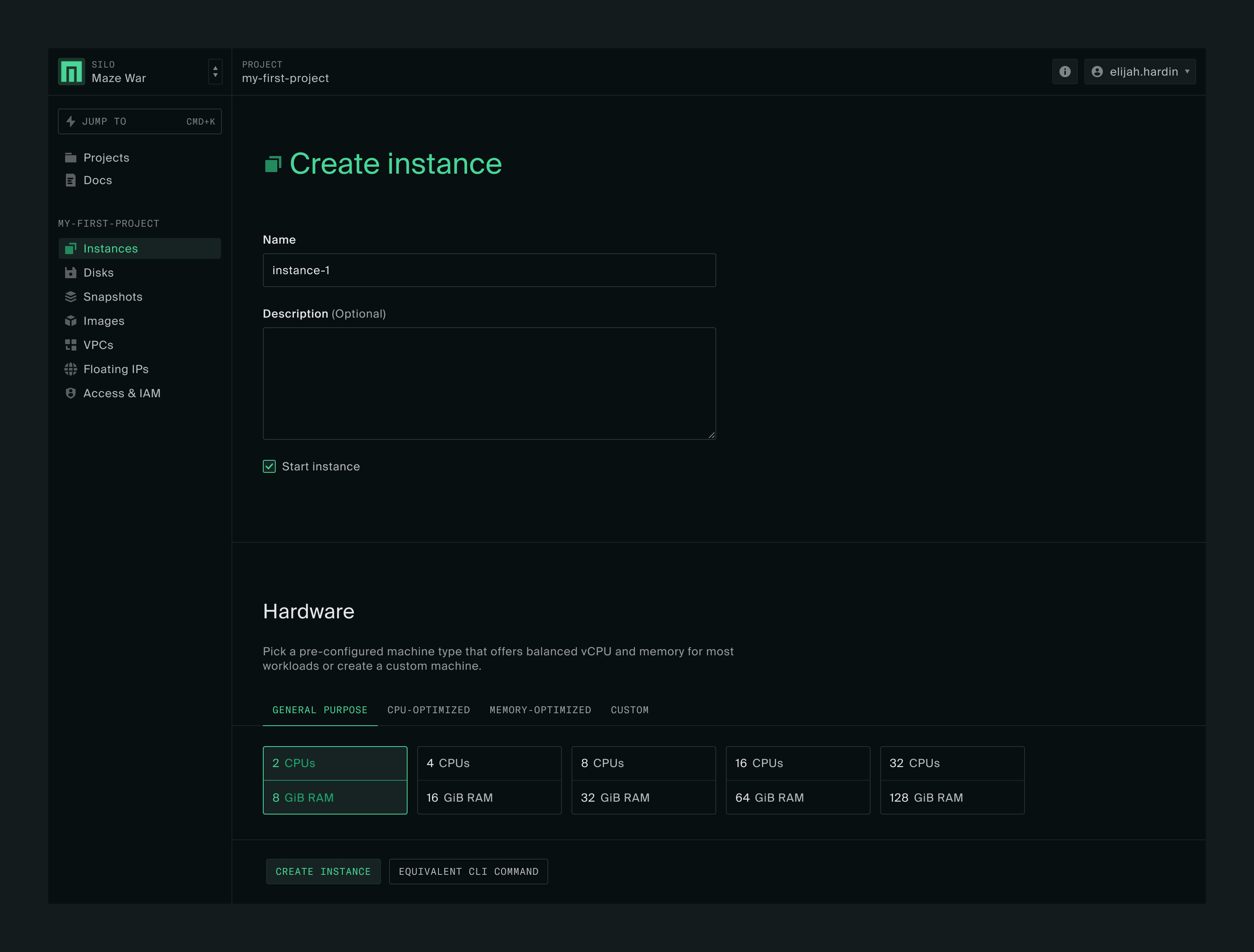The height and width of the screenshot is (952, 1254).
Task: Open JUMP TO command palette
Action: tap(140, 122)
